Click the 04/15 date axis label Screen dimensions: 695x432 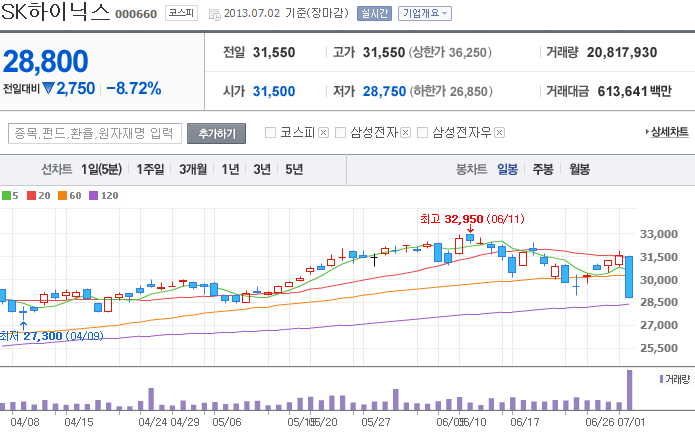pyautogui.click(x=79, y=422)
